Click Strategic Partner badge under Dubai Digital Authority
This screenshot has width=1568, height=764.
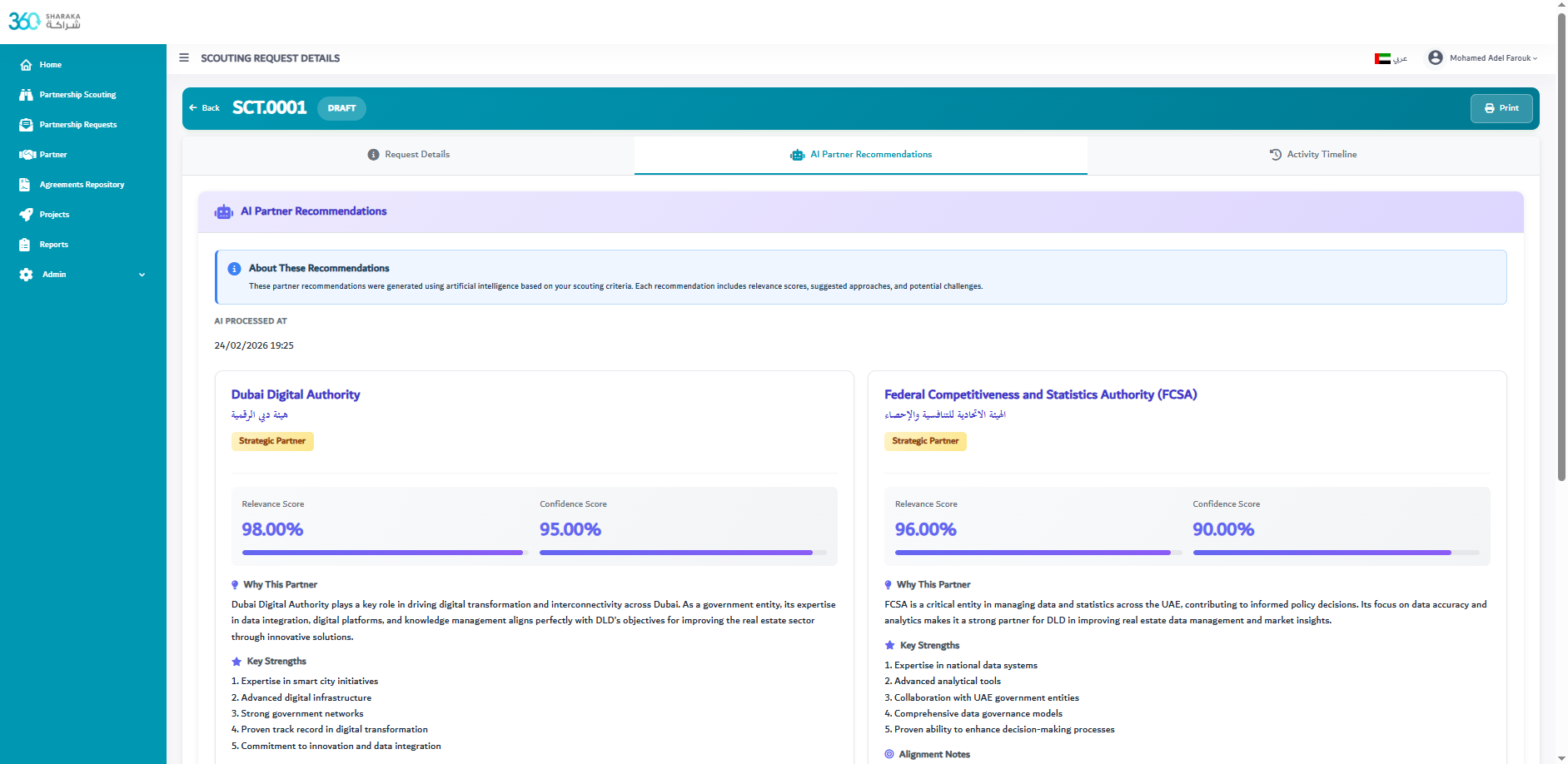(272, 441)
